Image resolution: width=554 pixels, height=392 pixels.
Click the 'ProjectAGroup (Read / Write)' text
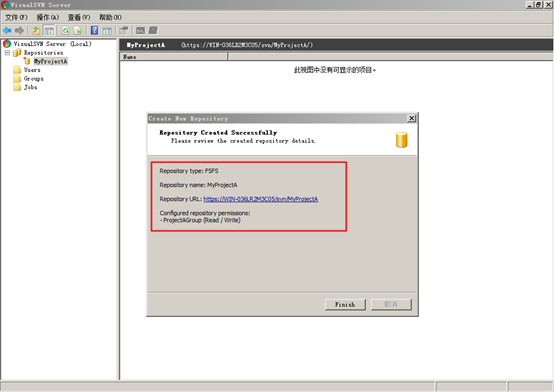pos(201,220)
